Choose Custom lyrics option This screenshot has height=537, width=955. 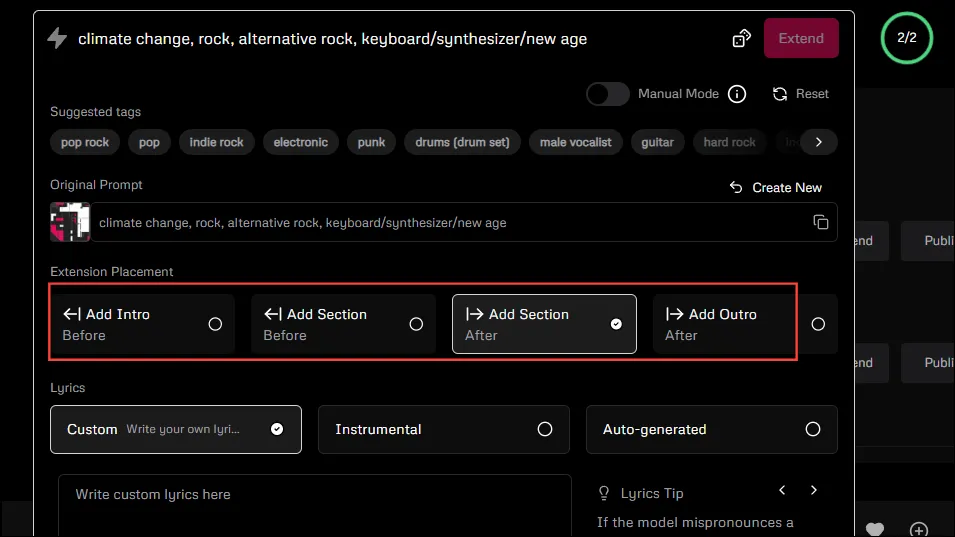pos(175,429)
